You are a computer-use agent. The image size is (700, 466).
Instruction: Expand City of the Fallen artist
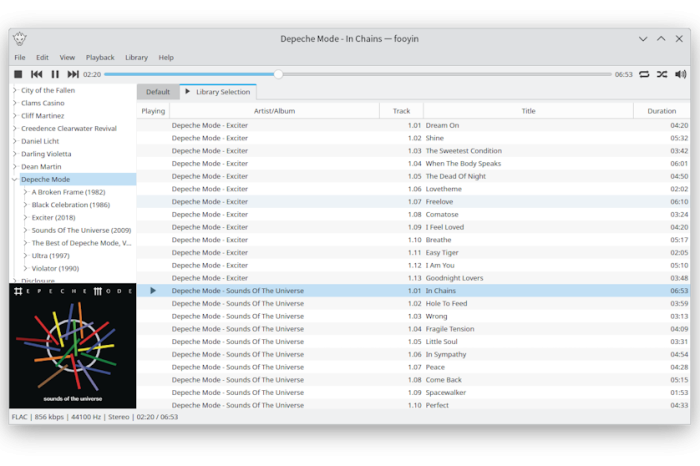(15, 90)
